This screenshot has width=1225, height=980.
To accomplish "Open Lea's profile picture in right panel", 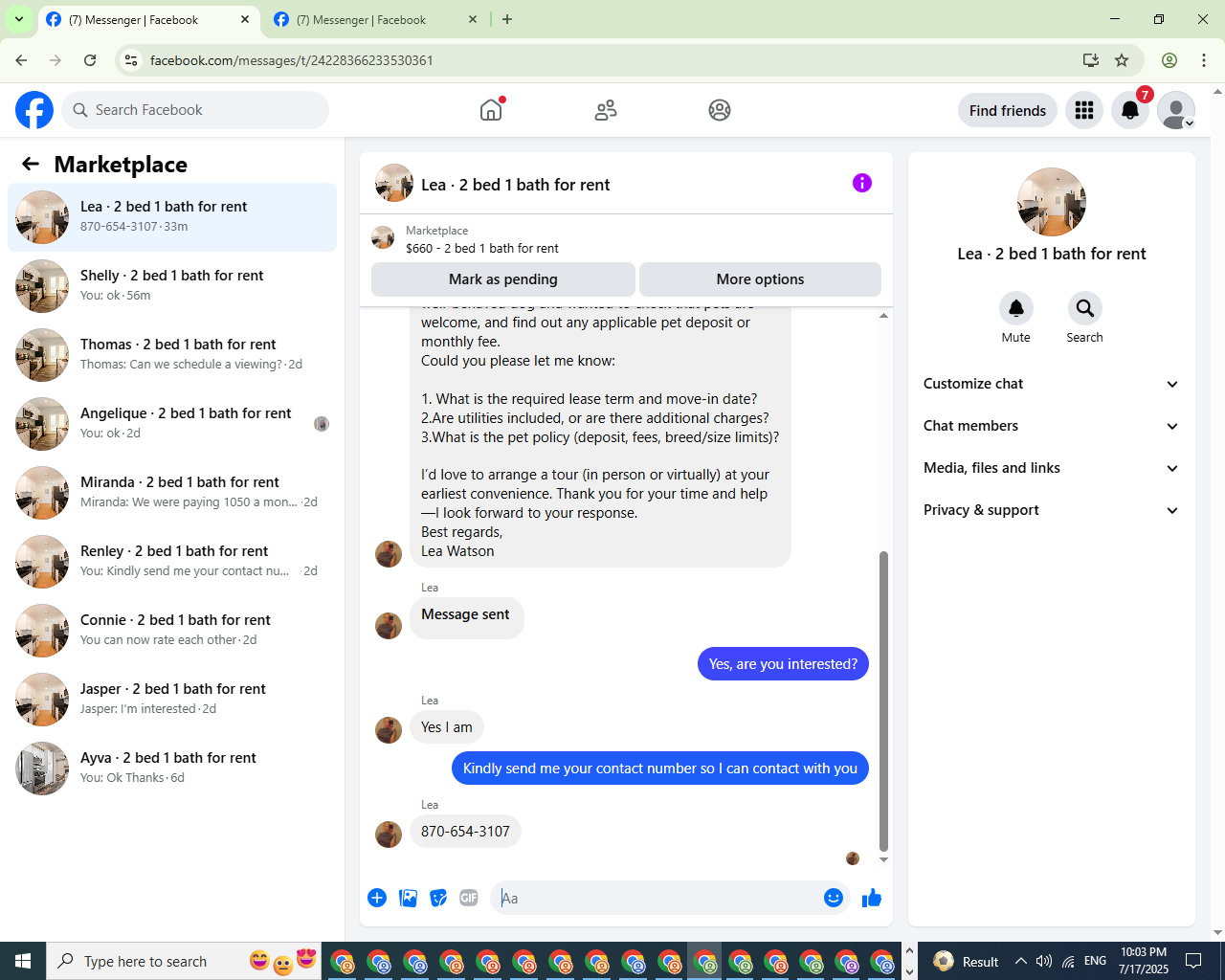I will (1052, 202).
